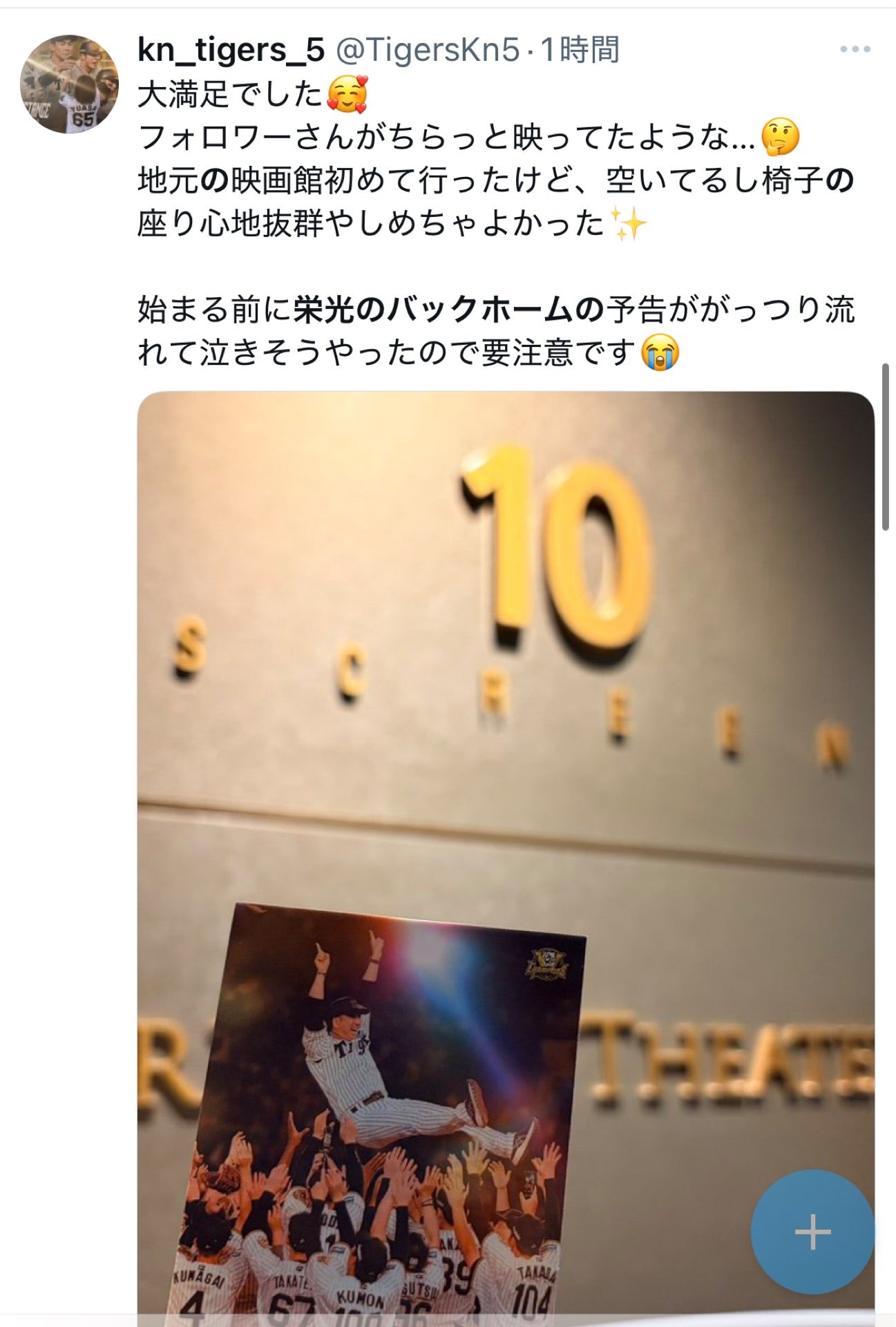
Task: Click the 1時間 timestamp
Action: [x=580, y=49]
